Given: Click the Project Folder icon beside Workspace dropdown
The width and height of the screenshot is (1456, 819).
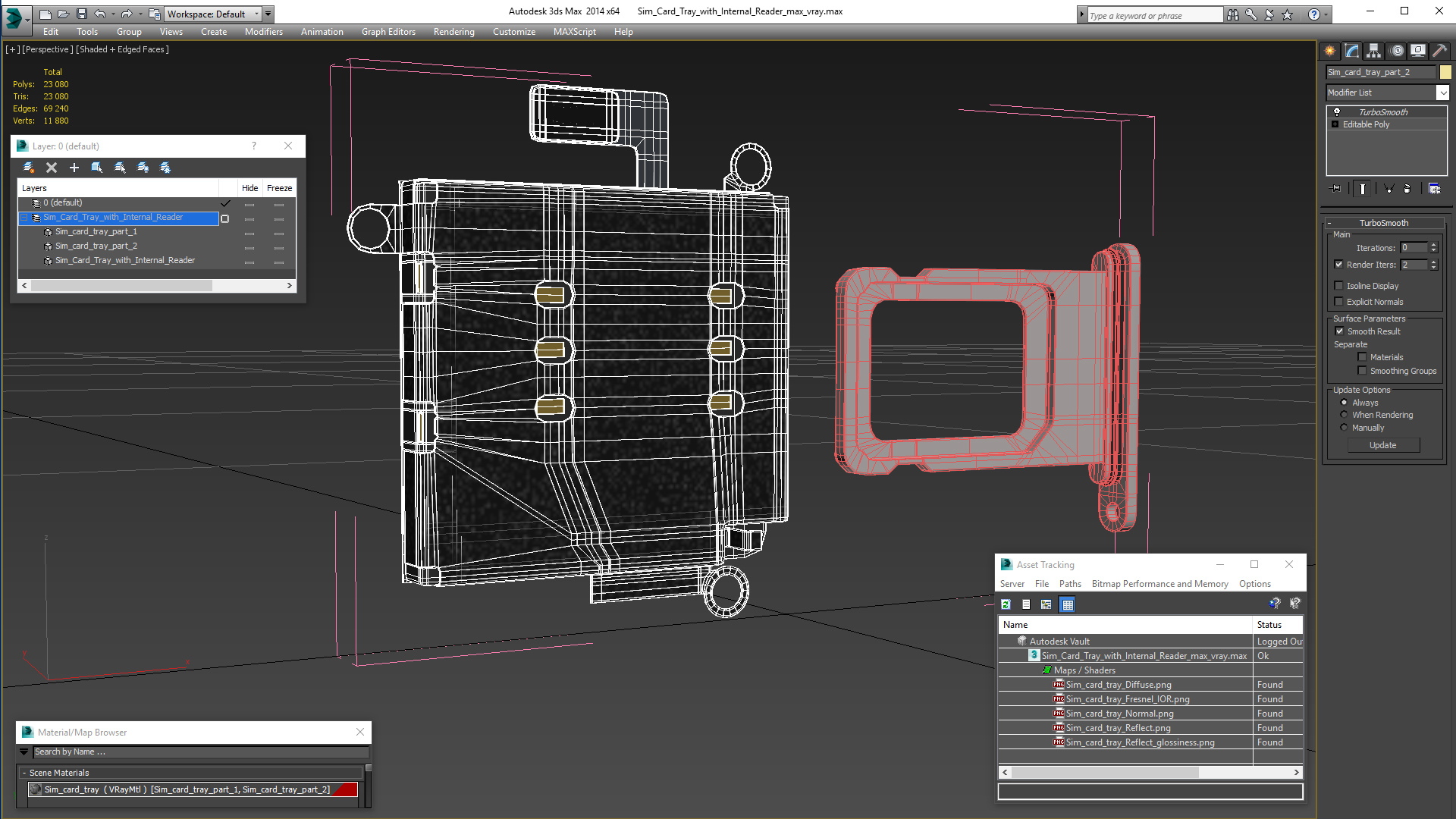Looking at the screenshot, I should (x=155, y=14).
